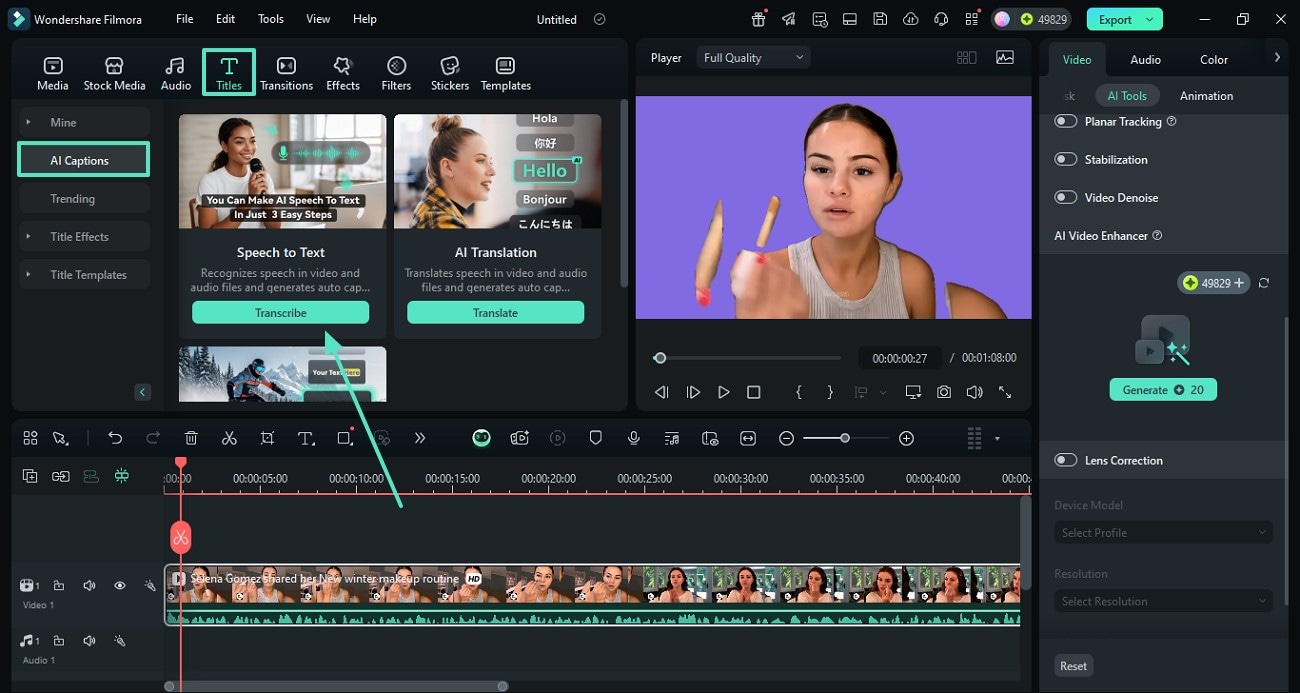Screen dimensions: 1300x693
Task: Click the text tool icon in toolbar
Action: pos(306,438)
